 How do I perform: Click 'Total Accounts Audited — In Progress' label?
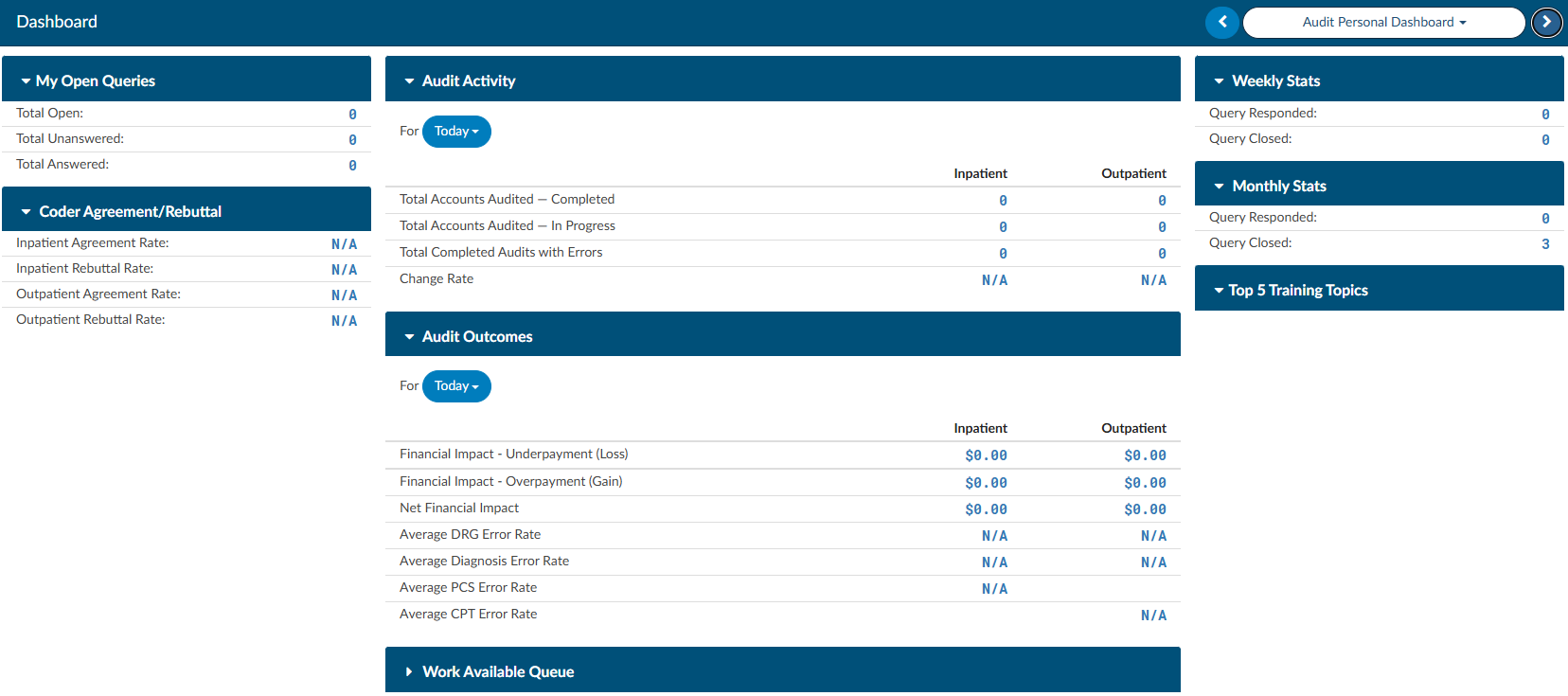tap(507, 225)
